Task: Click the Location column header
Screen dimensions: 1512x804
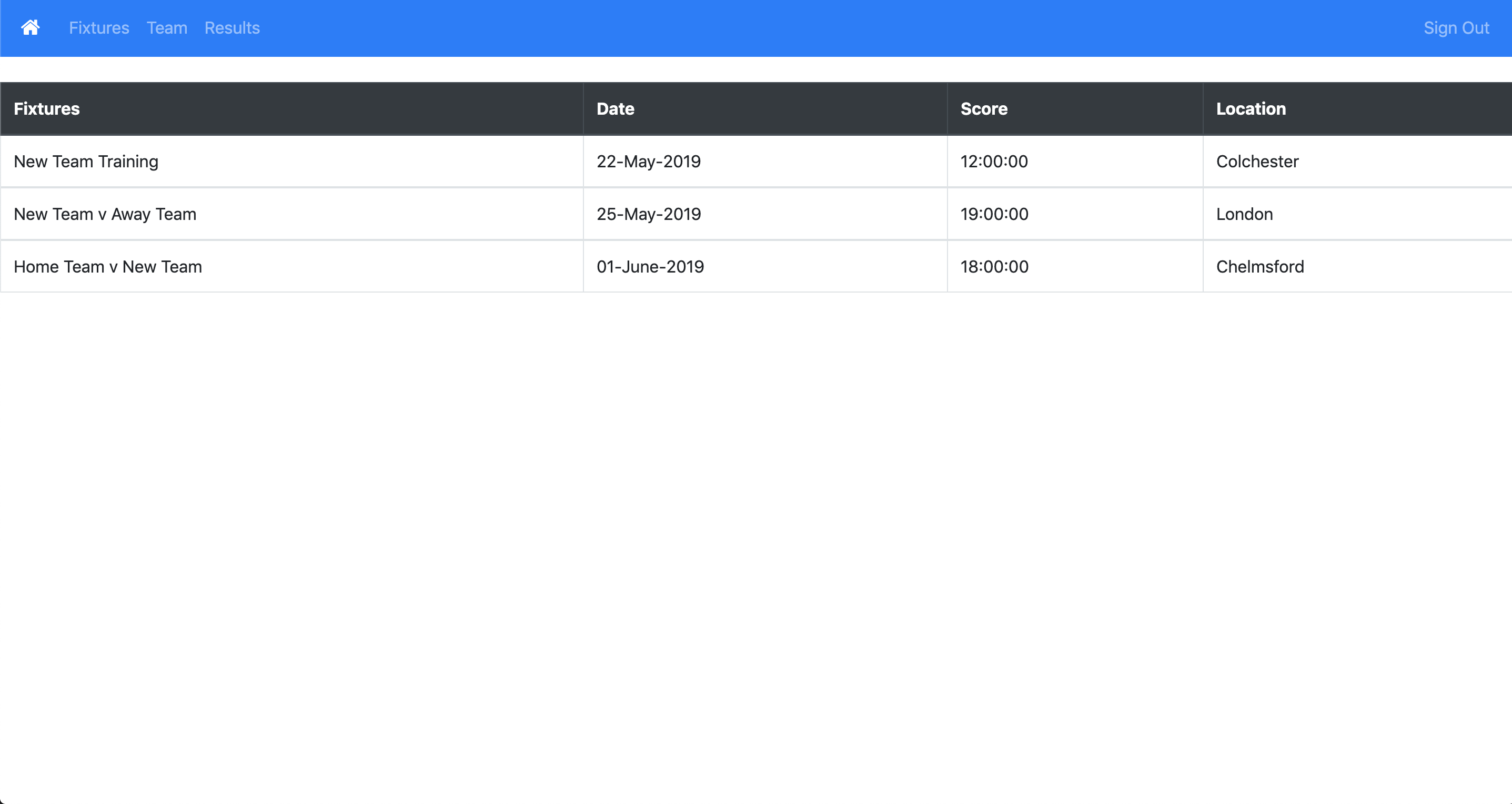Action: [x=1251, y=108]
